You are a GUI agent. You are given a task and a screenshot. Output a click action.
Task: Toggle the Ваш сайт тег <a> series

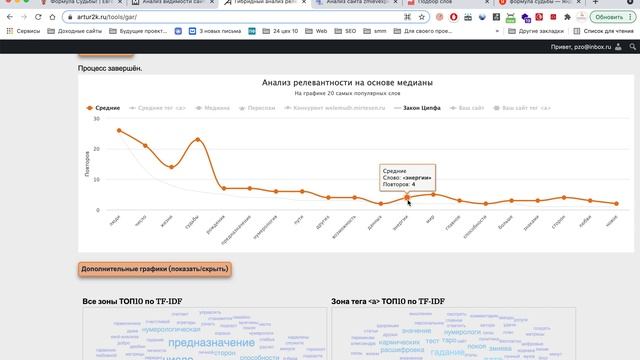pyautogui.click(x=522, y=108)
